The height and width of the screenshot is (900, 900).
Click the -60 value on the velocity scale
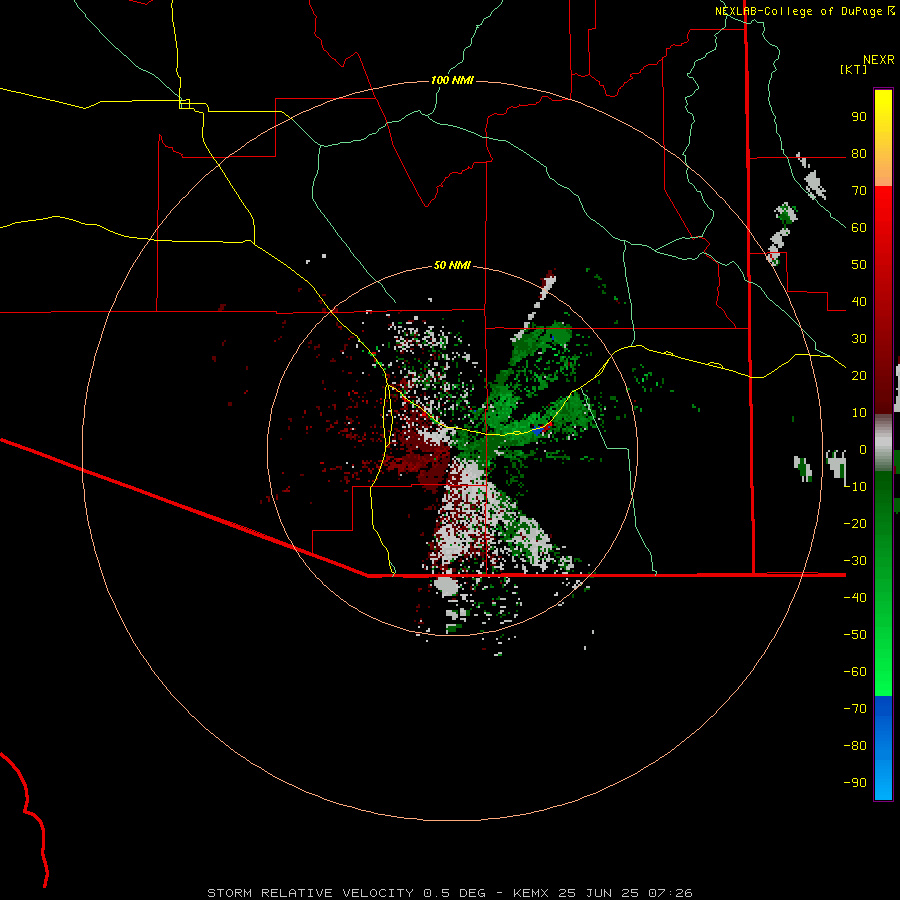[x=855, y=672]
